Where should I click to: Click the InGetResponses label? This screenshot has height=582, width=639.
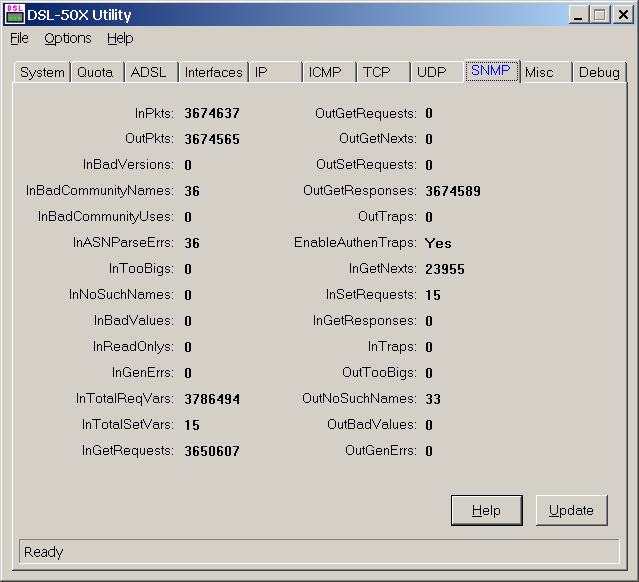[365, 321]
